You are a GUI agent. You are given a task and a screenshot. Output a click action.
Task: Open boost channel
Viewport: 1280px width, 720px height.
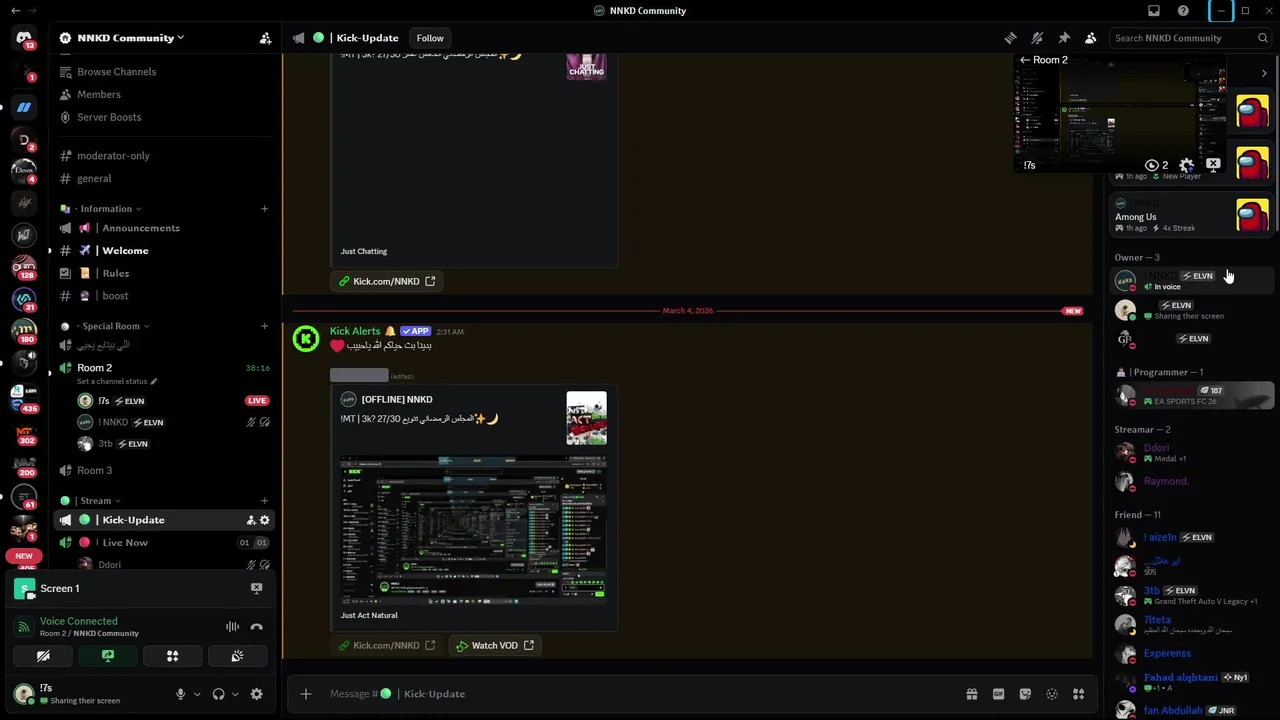[x=164, y=296]
